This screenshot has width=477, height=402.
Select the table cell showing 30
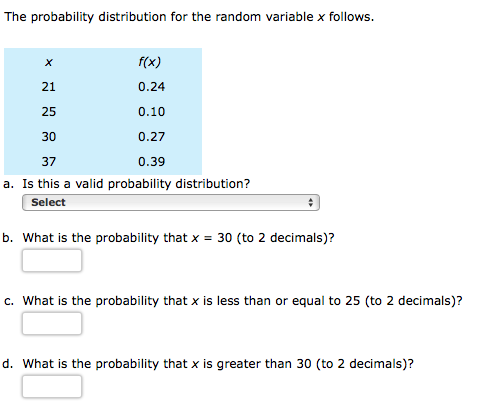click(49, 137)
